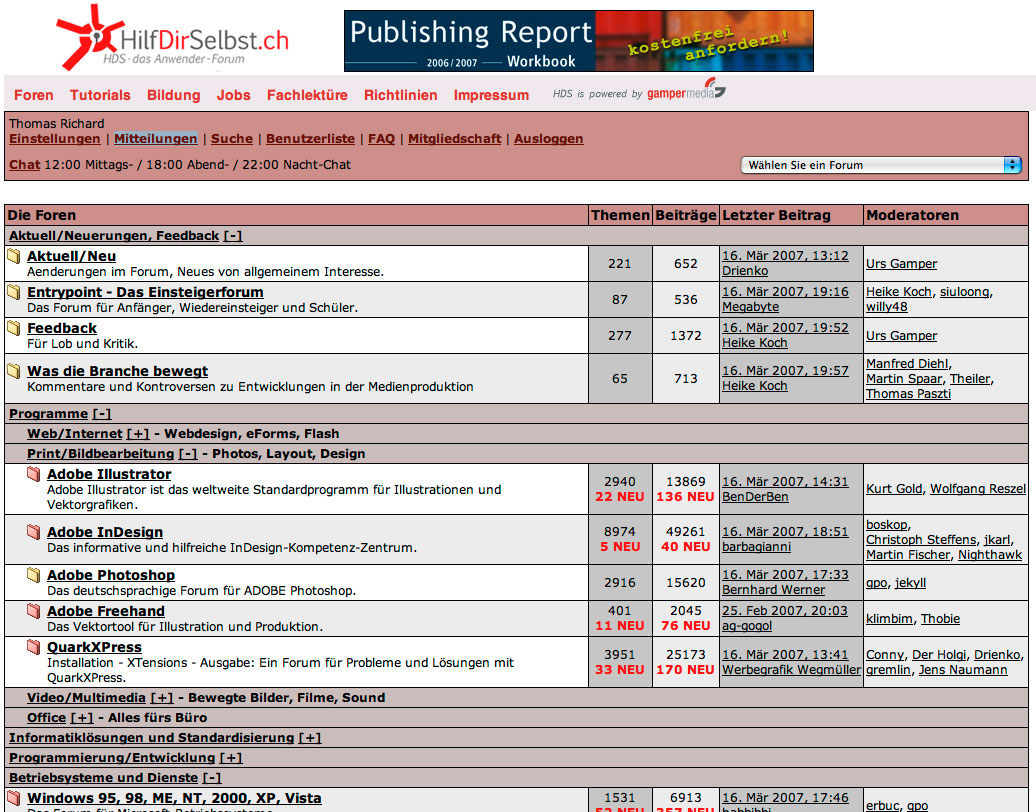This screenshot has height=812, width=1036.
Task: Collapse Print/Bildbearbeitung category [-]
Action: coord(188,453)
